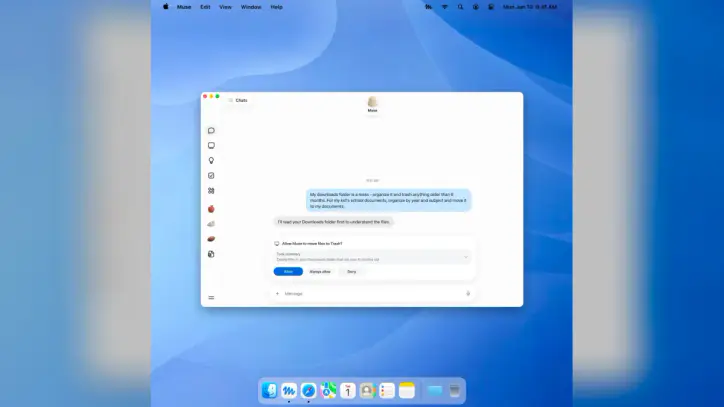The width and height of the screenshot is (724, 407).
Task: Click the Always allow button
Action: tap(320, 272)
